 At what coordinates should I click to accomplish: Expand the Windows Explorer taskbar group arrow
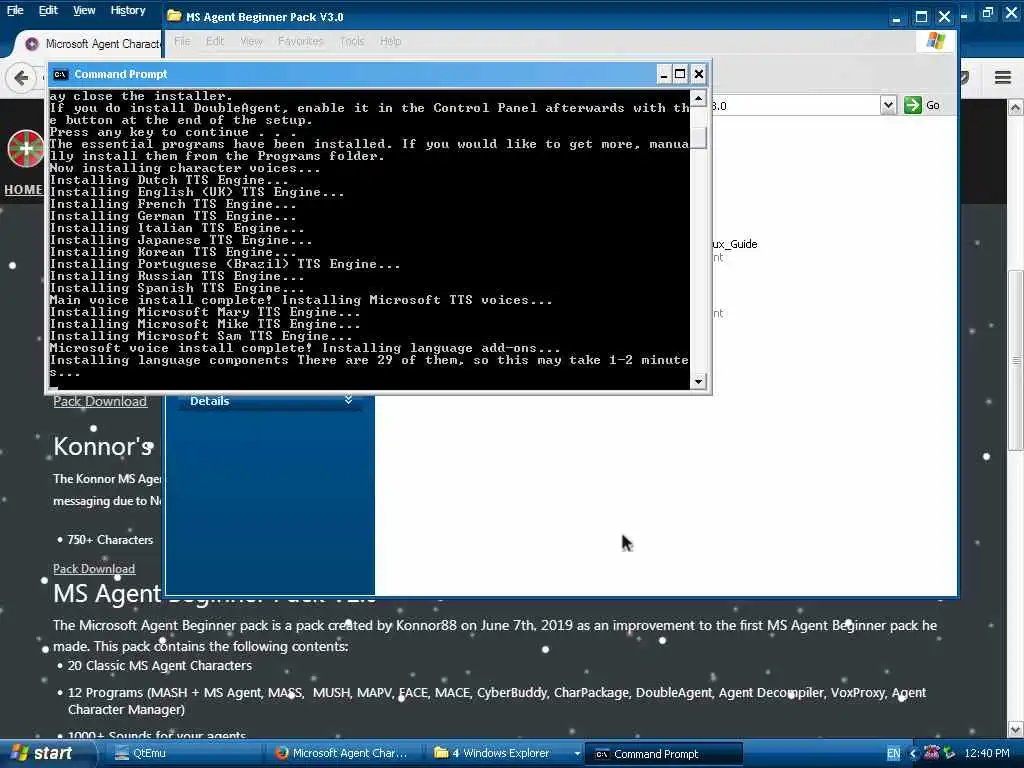pyautogui.click(x=577, y=754)
